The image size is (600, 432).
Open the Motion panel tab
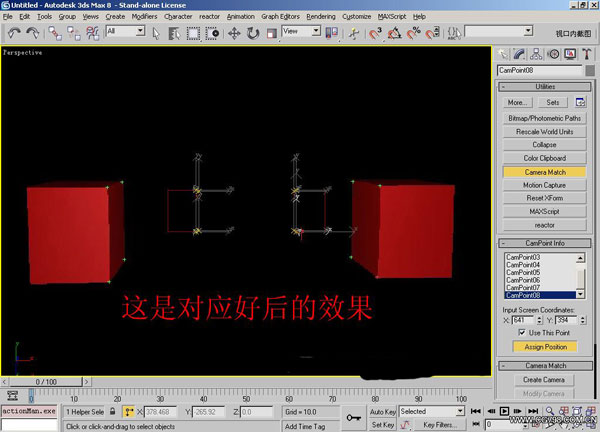[x=553, y=54]
